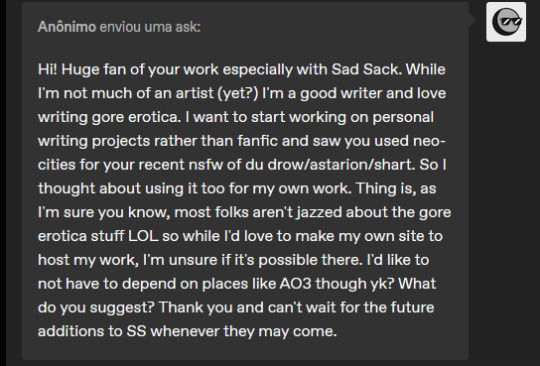The image size is (540, 366).
Task: Click 'AO3' in the ask text
Action: pos(295,284)
